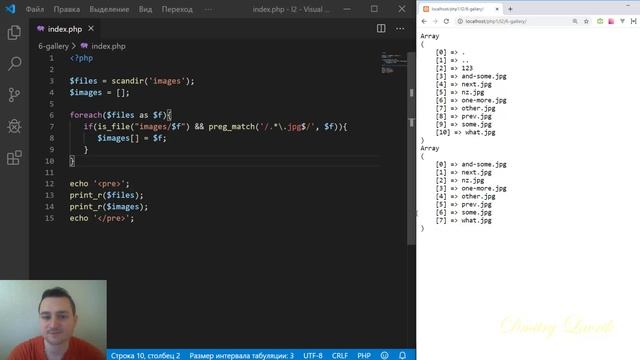Minimize the VS Code window
Viewport: 640px width, 360px height.
pos(347,9)
